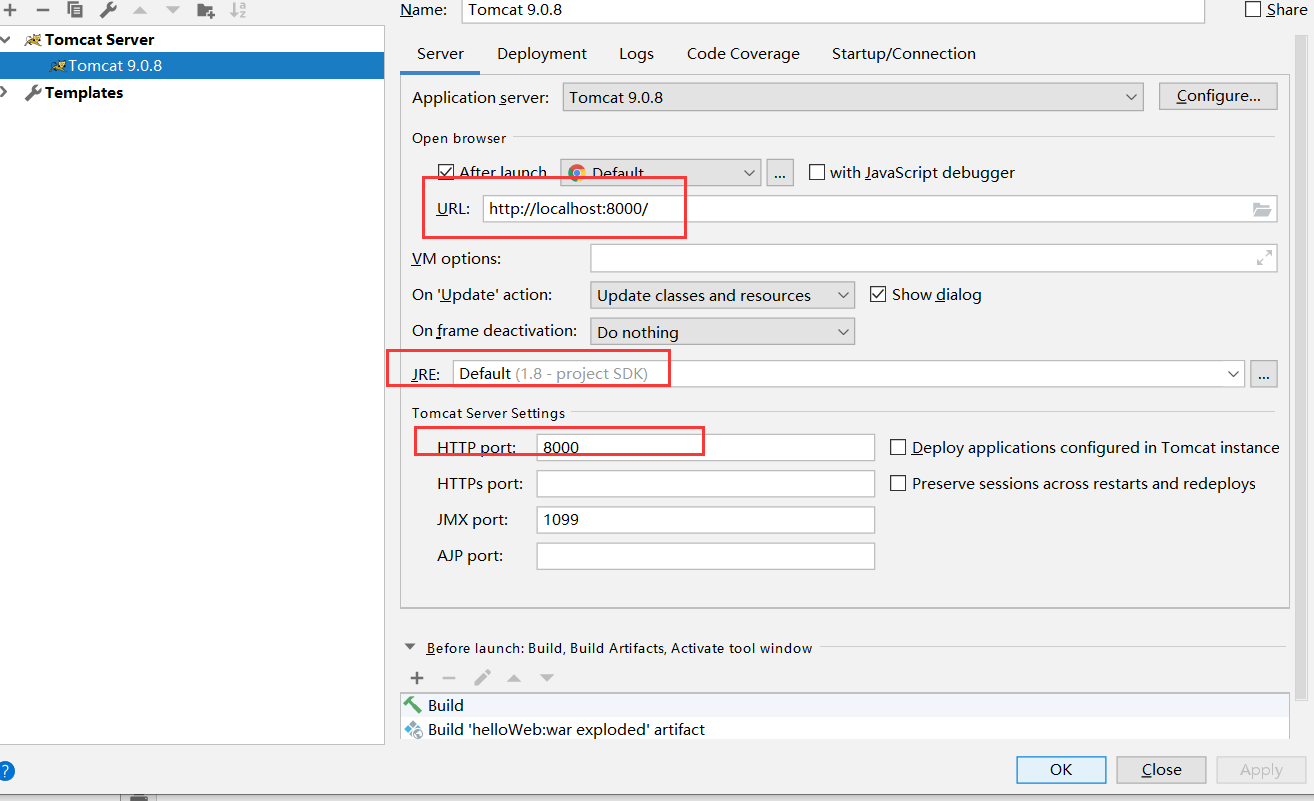Click the JRE browse ellipsis button
Viewport: 1314px width, 801px height.
click(x=1264, y=373)
